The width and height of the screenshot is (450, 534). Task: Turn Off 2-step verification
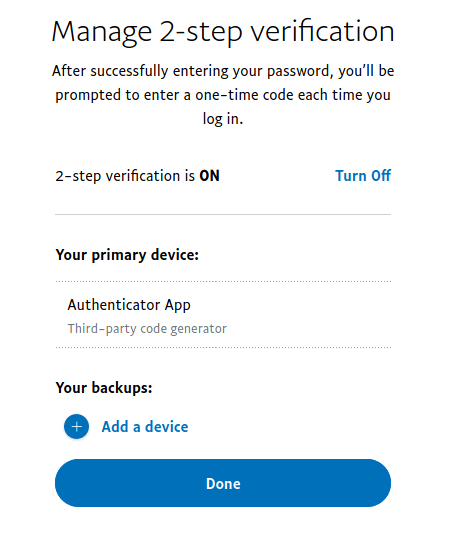click(363, 176)
